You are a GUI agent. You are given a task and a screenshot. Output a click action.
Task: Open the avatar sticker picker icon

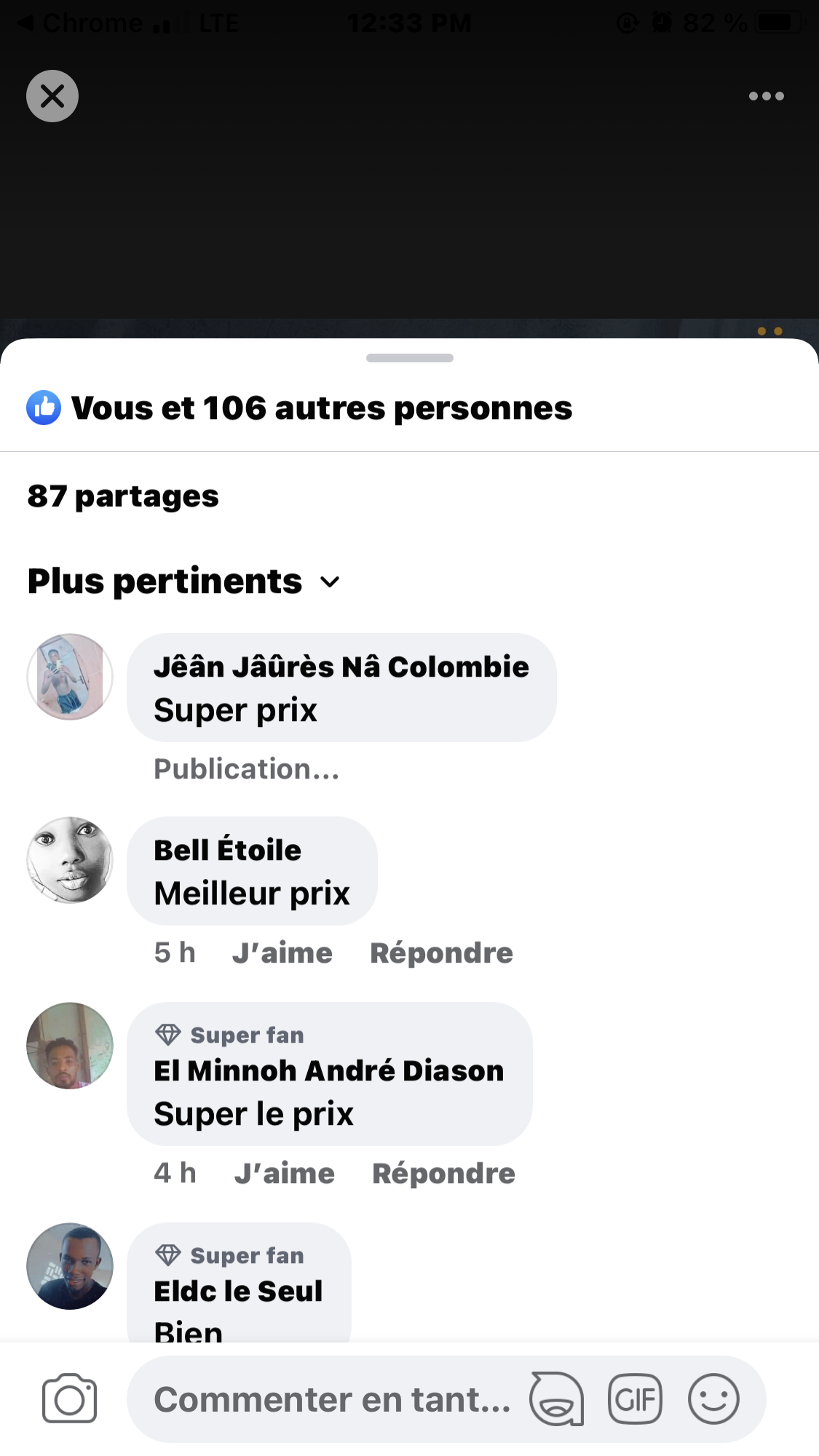click(557, 1399)
